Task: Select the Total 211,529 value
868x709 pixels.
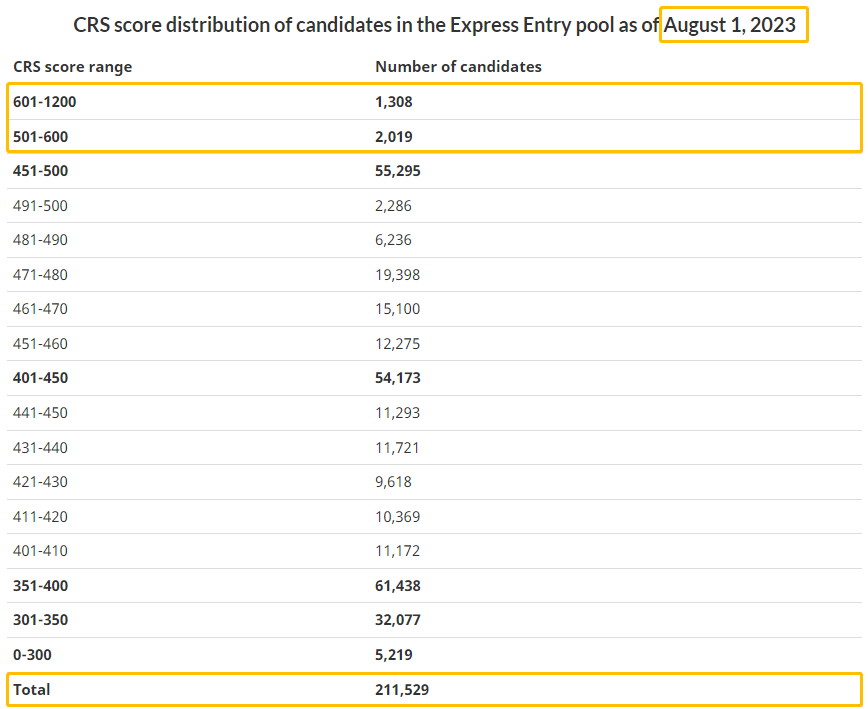Action: click(402, 690)
